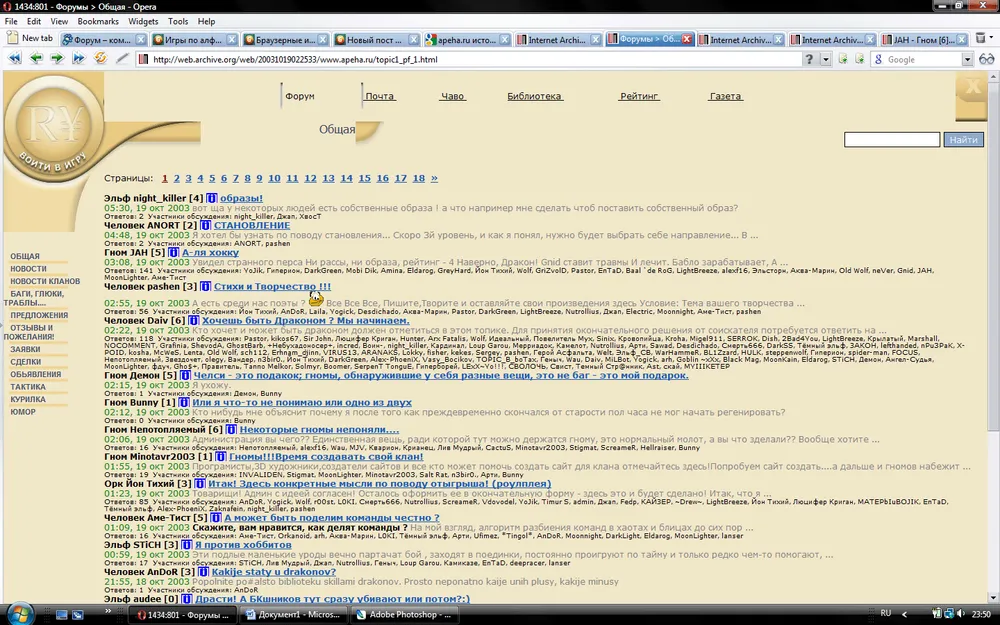Click the Rewind navigation button
1000x625 pixels.
point(15,59)
